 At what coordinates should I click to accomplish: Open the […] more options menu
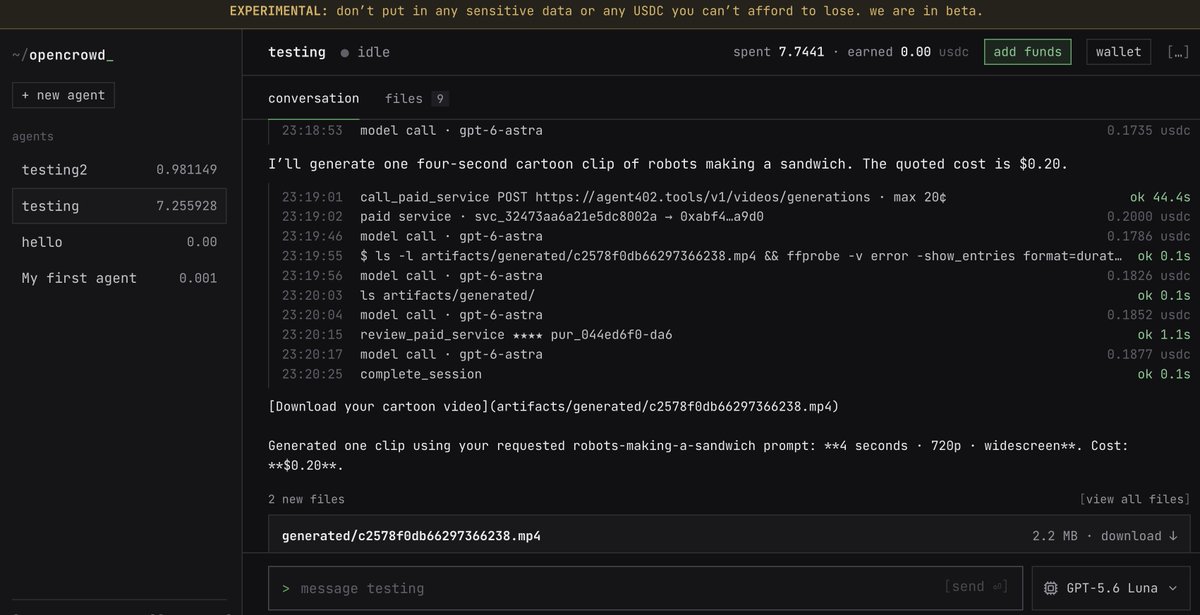[1178, 52]
